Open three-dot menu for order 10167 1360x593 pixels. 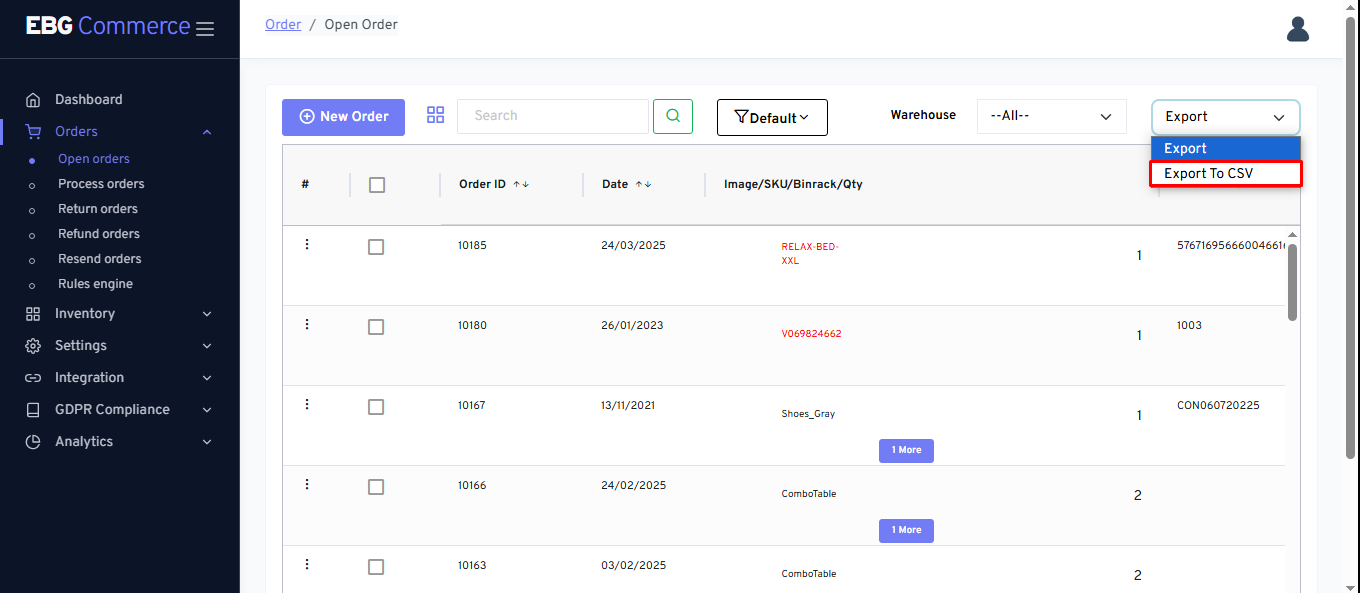point(307,405)
